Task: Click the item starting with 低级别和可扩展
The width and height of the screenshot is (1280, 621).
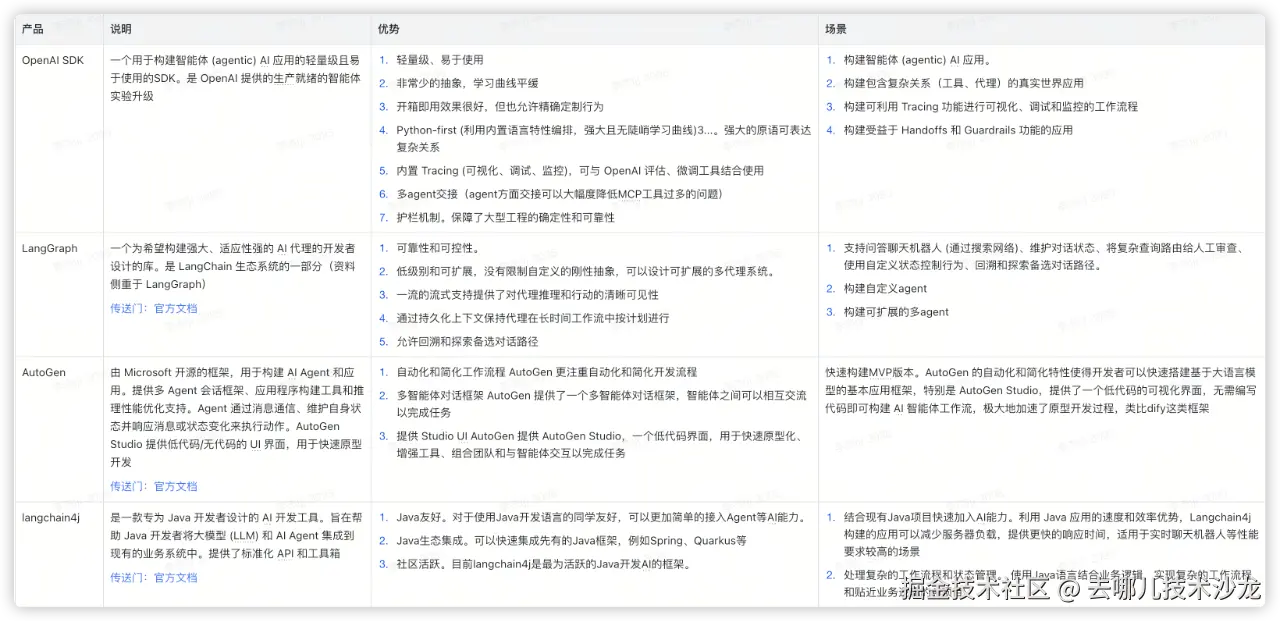Action: tap(585, 271)
